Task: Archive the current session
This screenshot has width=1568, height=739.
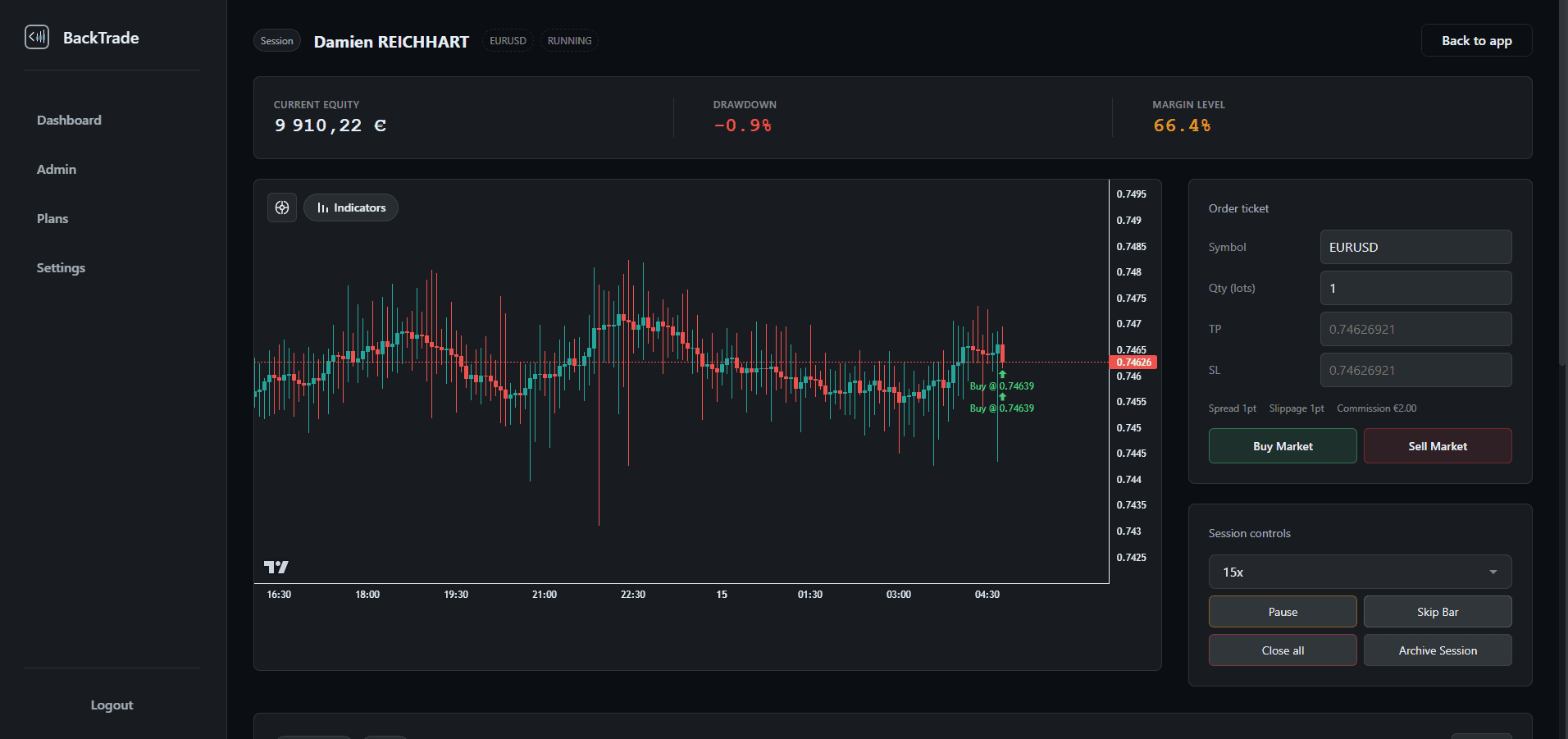Action: click(1438, 650)
